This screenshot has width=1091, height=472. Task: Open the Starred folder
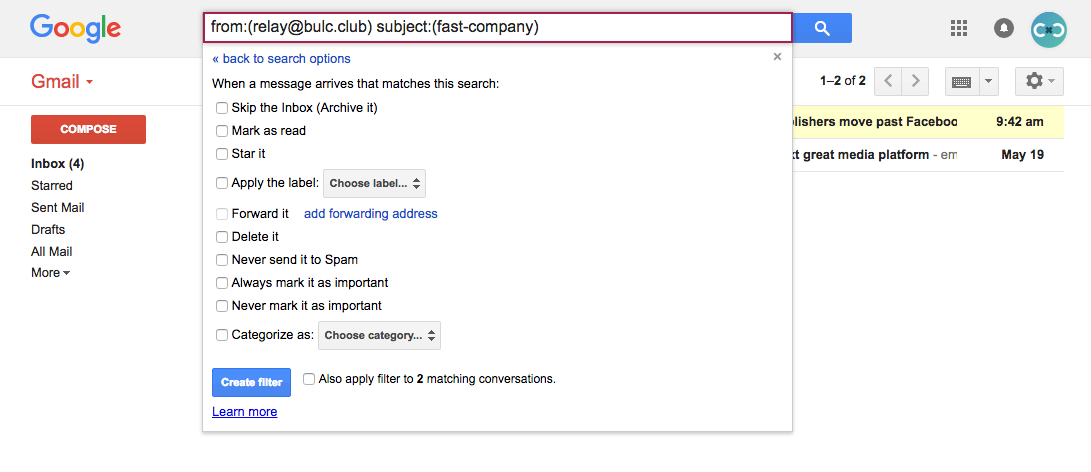click(x=52, y=186)
